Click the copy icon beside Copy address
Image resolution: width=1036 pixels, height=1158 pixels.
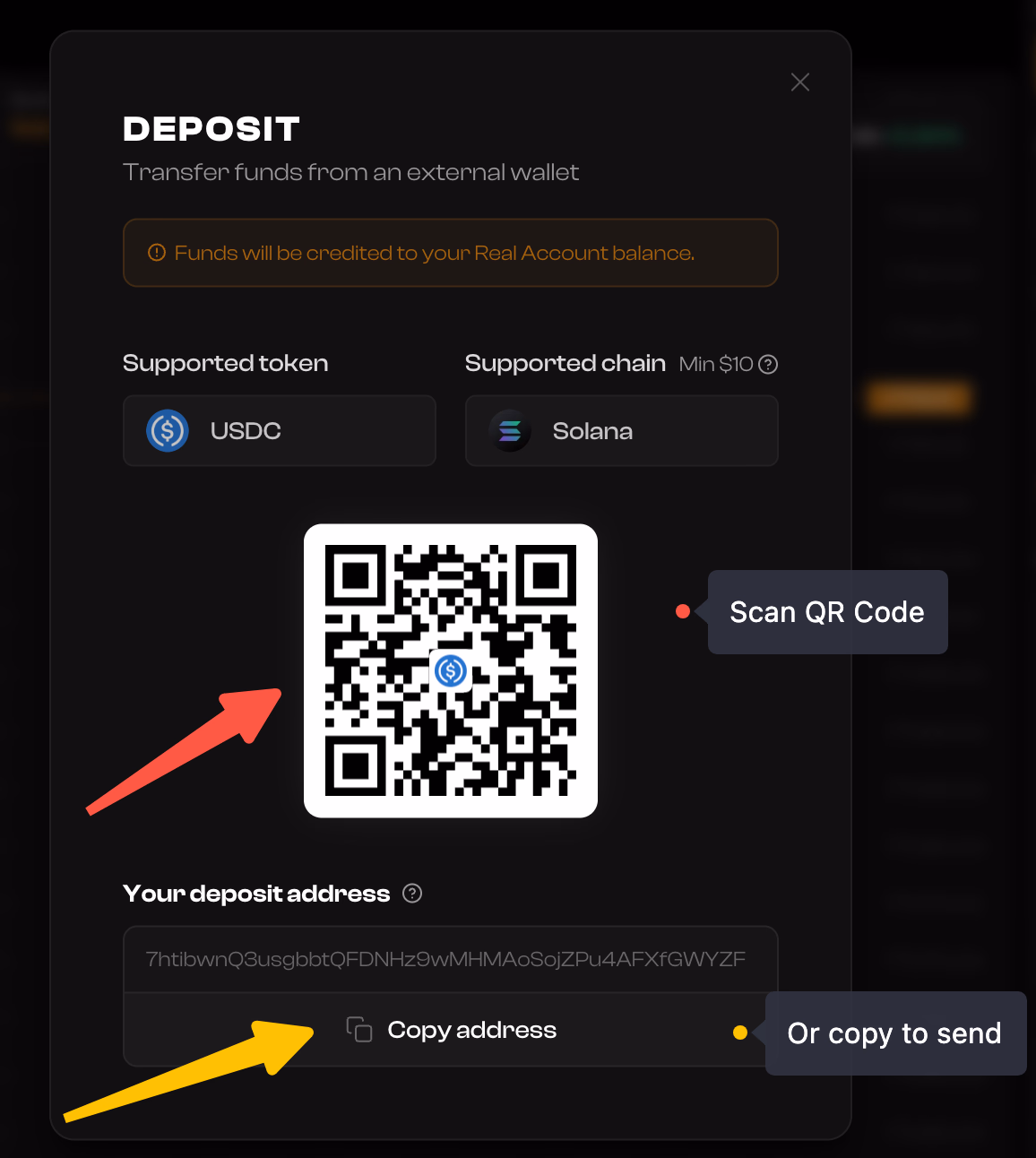click(359, 1030)
